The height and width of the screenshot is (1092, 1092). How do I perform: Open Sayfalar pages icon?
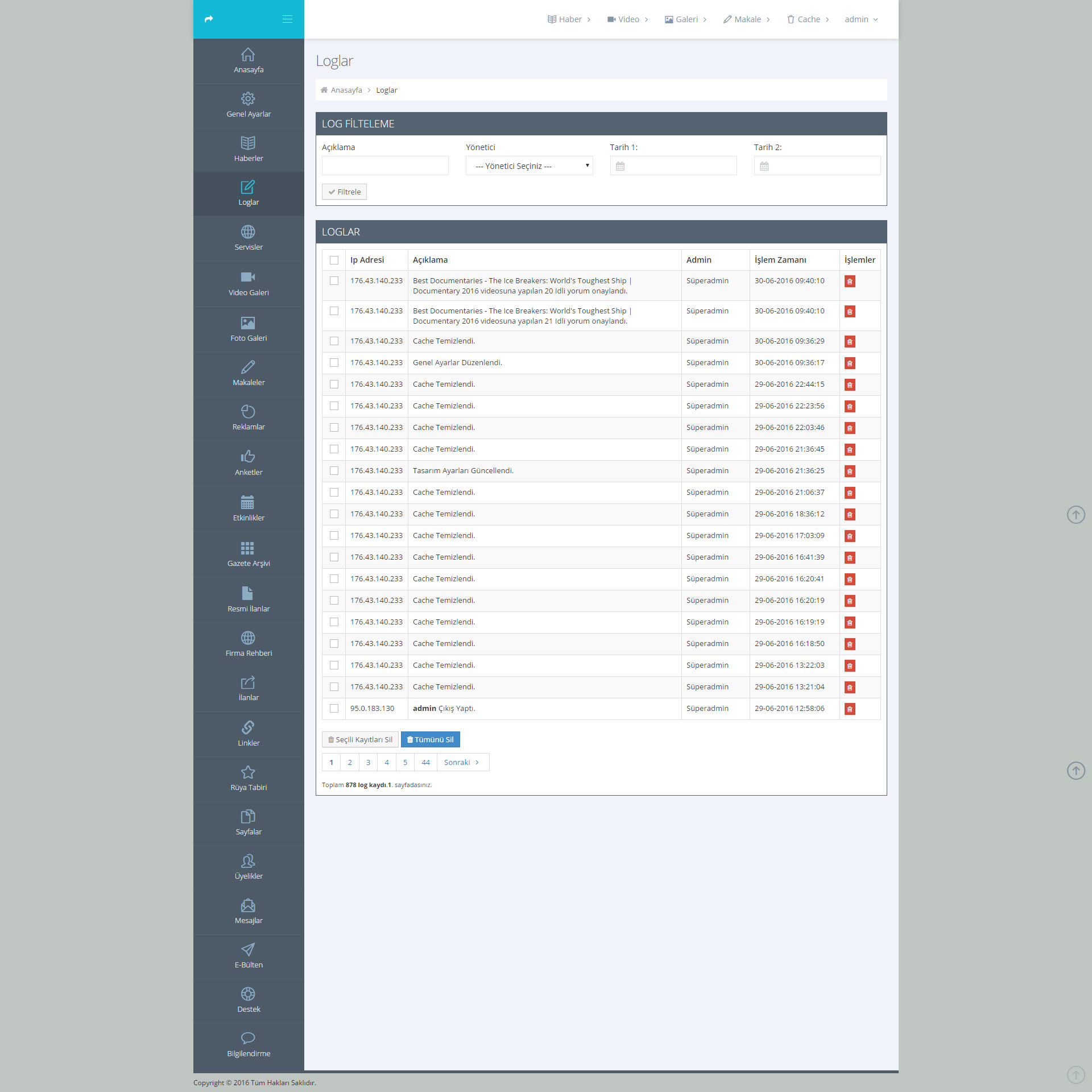(248, 816)
